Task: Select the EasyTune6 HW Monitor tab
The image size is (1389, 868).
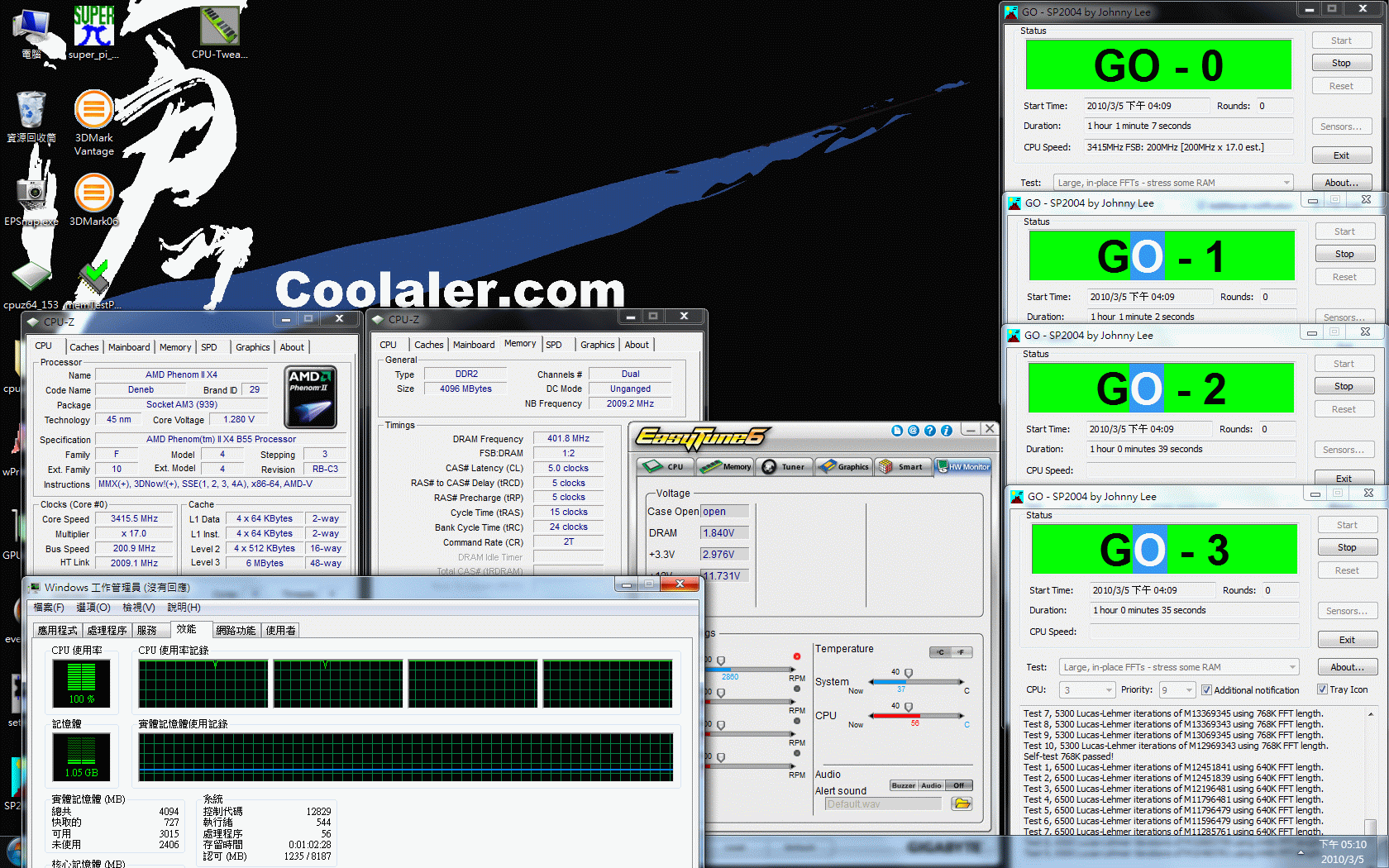Action: pyautogui.click(x=963, y=466)
